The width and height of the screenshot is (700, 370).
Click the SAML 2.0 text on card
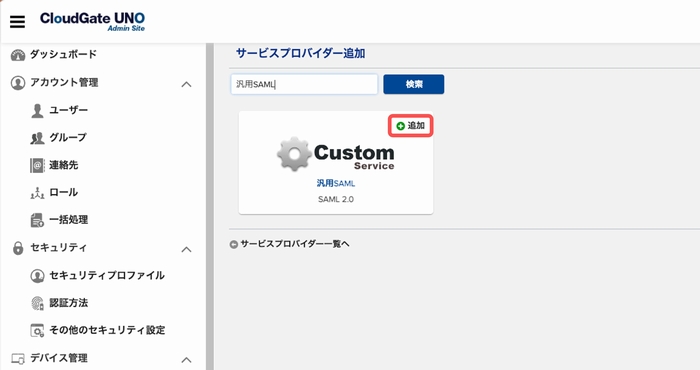[336, 200]
